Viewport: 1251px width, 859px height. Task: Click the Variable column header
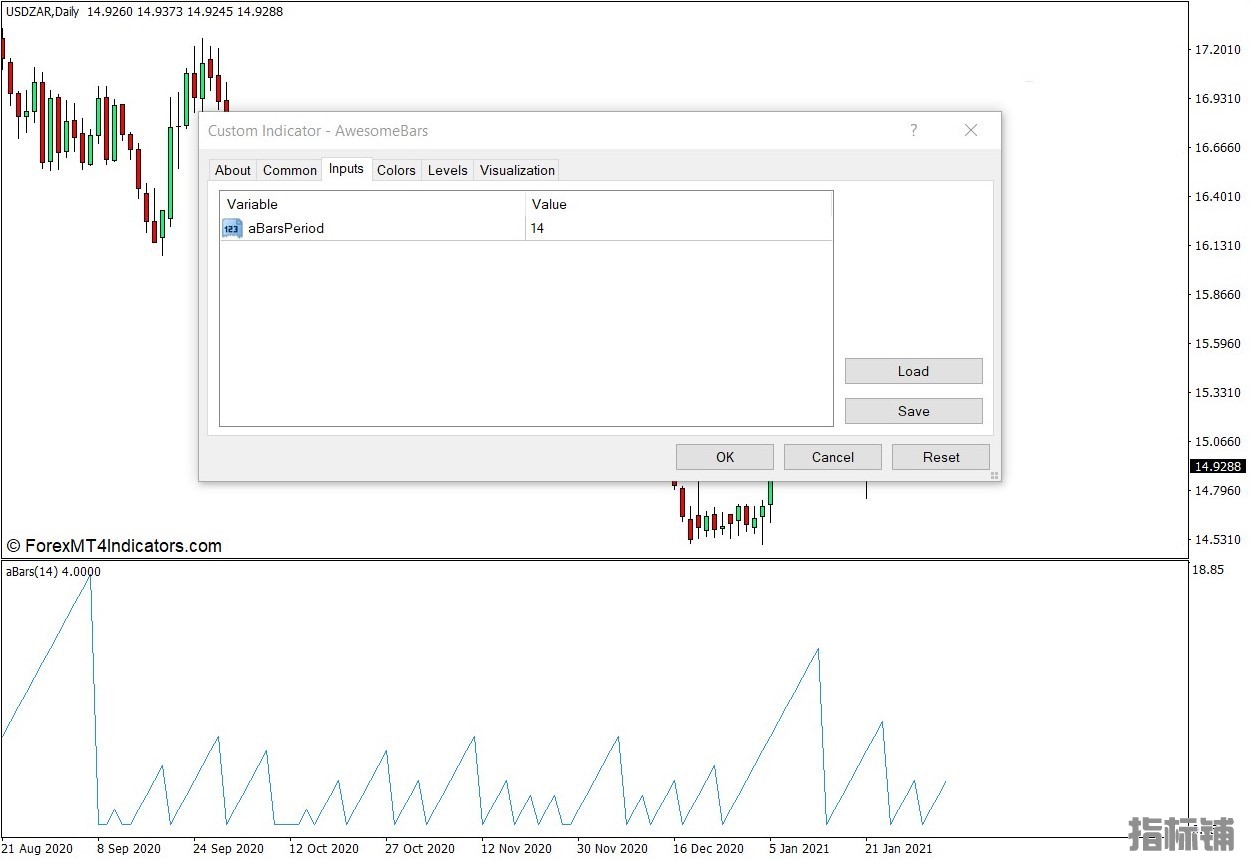(x=372, y=204)
